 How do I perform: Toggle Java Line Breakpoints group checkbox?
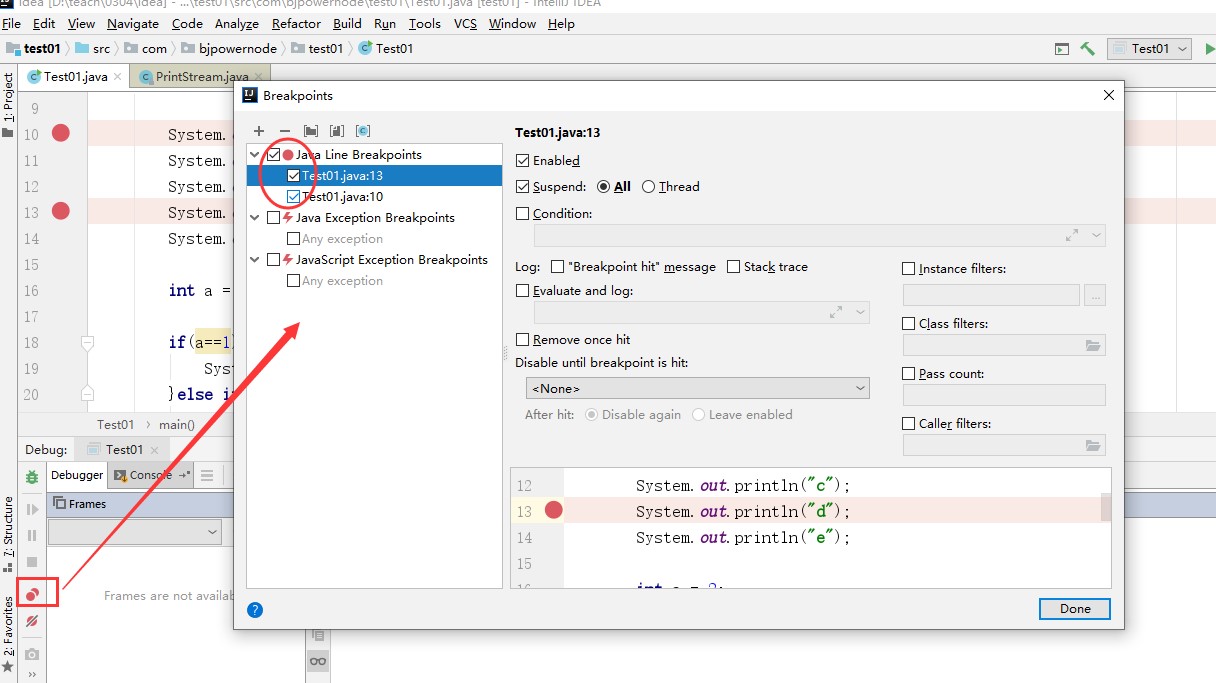(x=274, y=155)
